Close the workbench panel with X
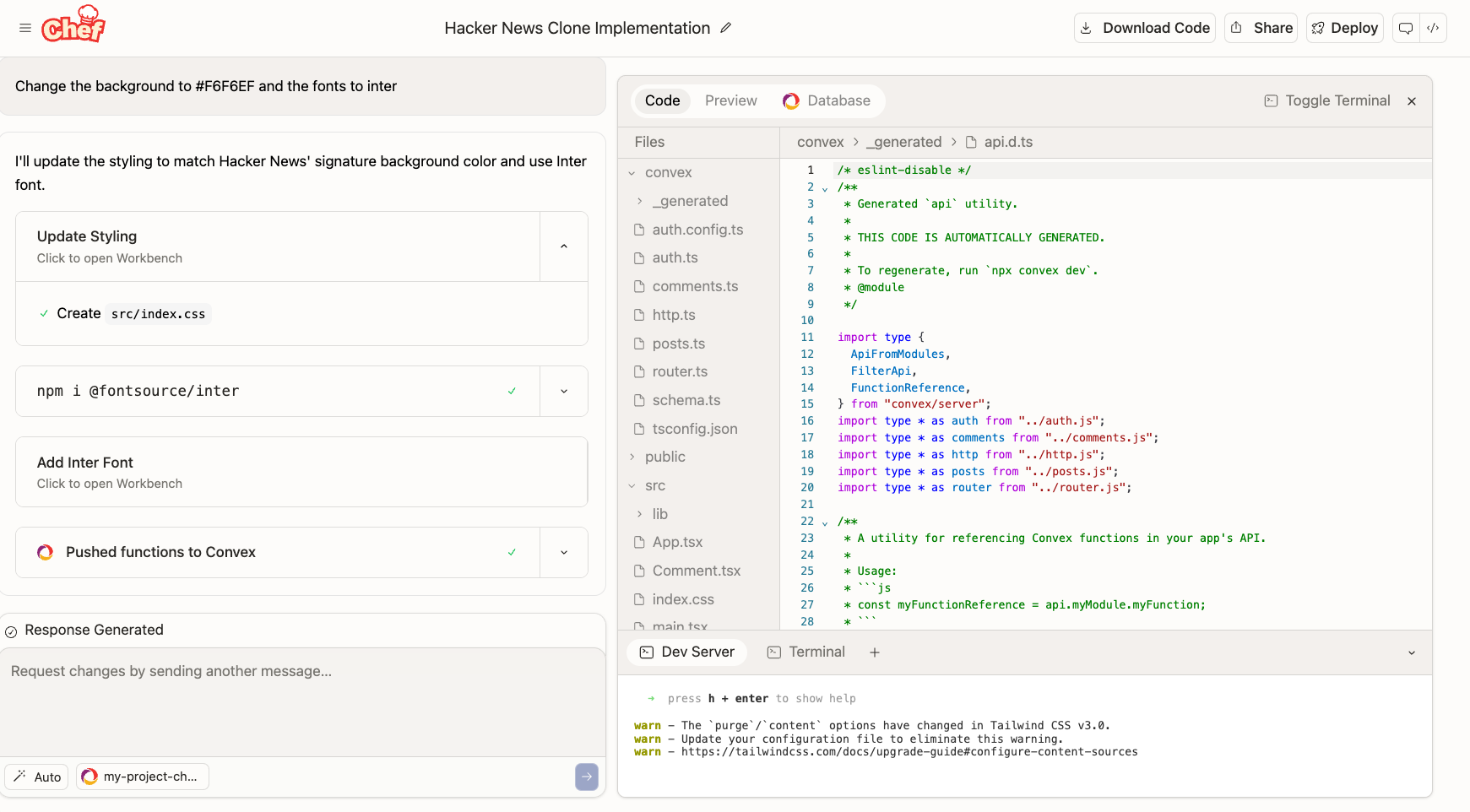Image resolution: width=1470 pixels, height=812 pixels. click(x=1412, y=101)
